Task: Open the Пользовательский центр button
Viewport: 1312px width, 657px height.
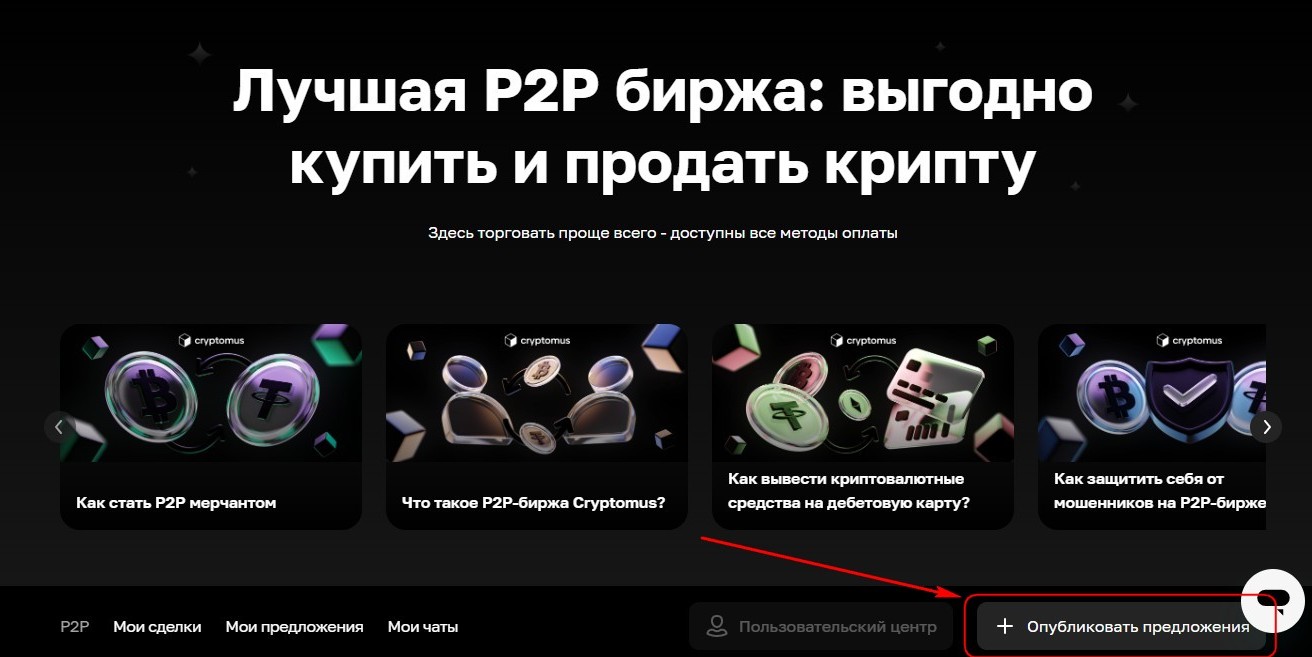Action: [x=821, y=627]
